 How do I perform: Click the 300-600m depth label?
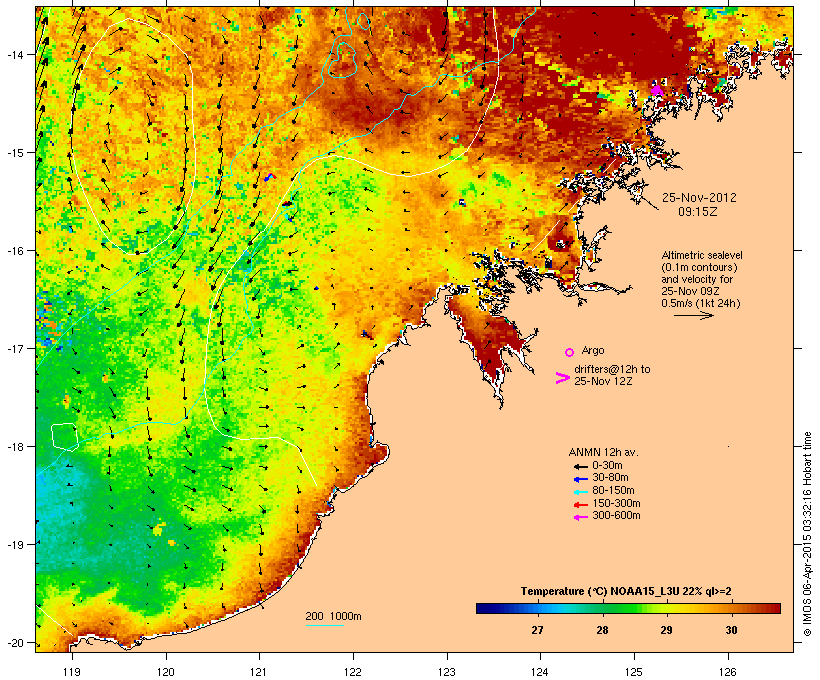[616, 516]
